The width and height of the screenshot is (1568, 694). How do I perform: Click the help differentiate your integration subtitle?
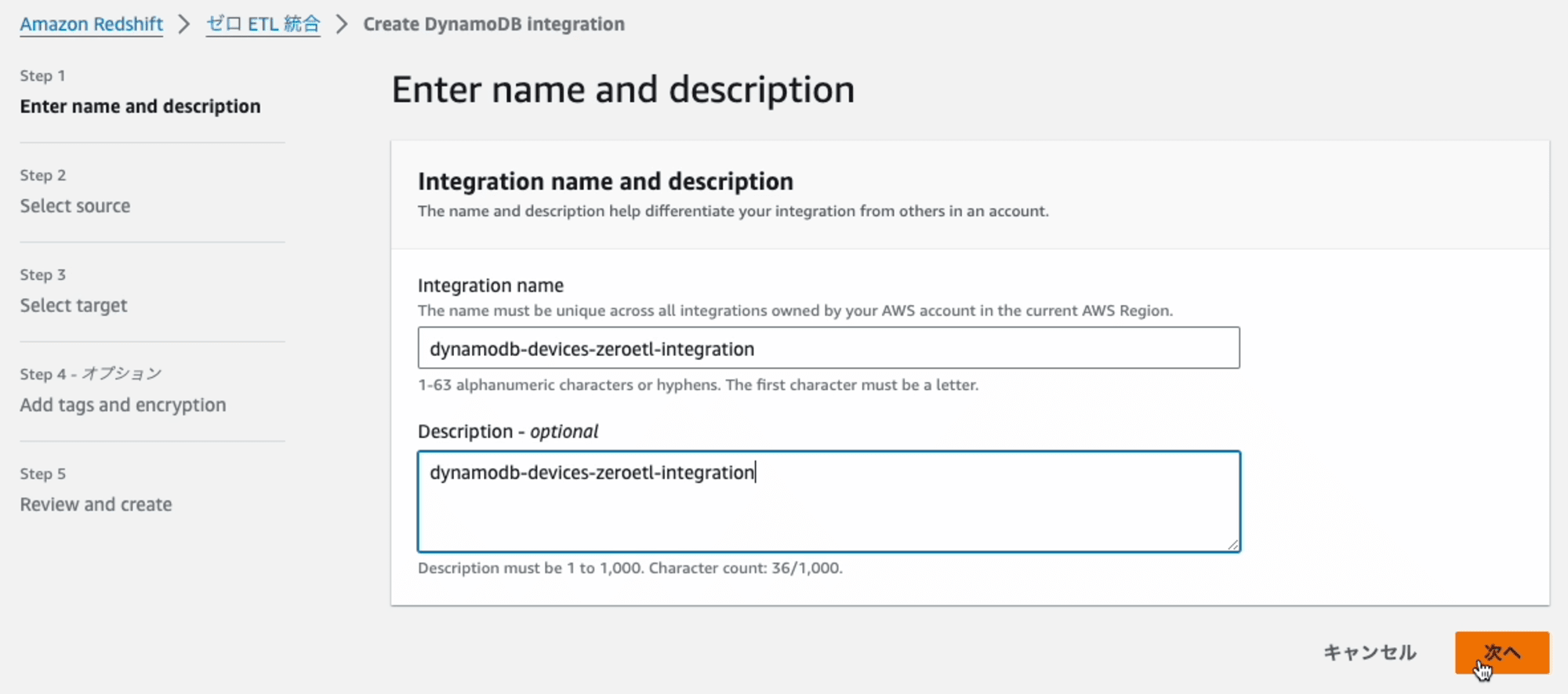point(733,211)
